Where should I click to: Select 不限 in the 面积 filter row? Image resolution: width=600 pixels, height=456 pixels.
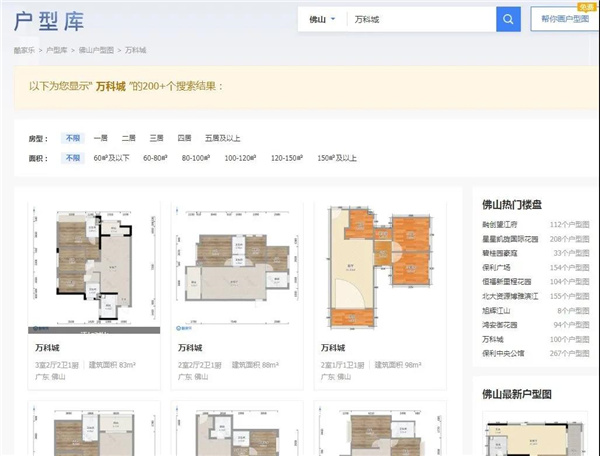click(73, 158)
